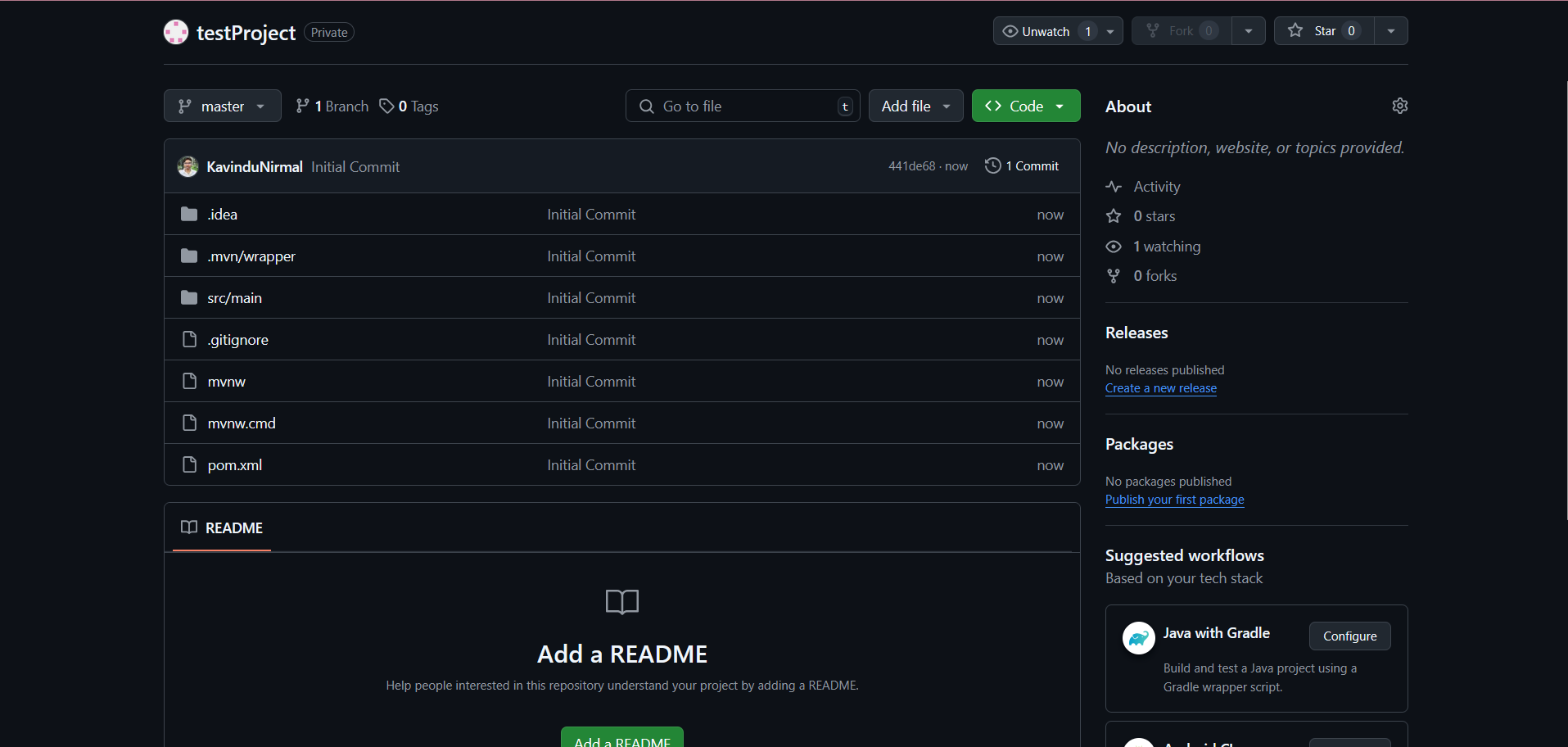Click the About settings gear icon
Image resolution: width=1568 pixels, height=747 pixels.
tap(1399, 106)
